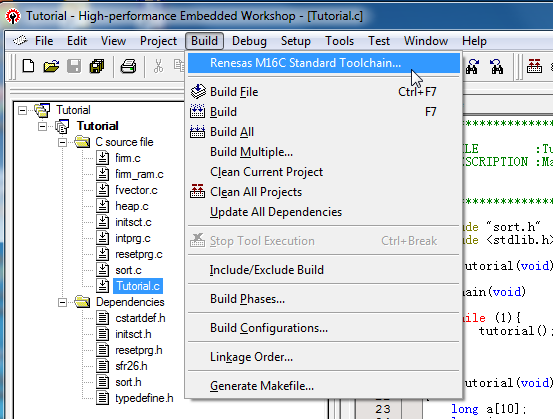Screen dimensions: 553x419
Task: Click the Clean toolbar icon beside binoculars
Action: 534,66
